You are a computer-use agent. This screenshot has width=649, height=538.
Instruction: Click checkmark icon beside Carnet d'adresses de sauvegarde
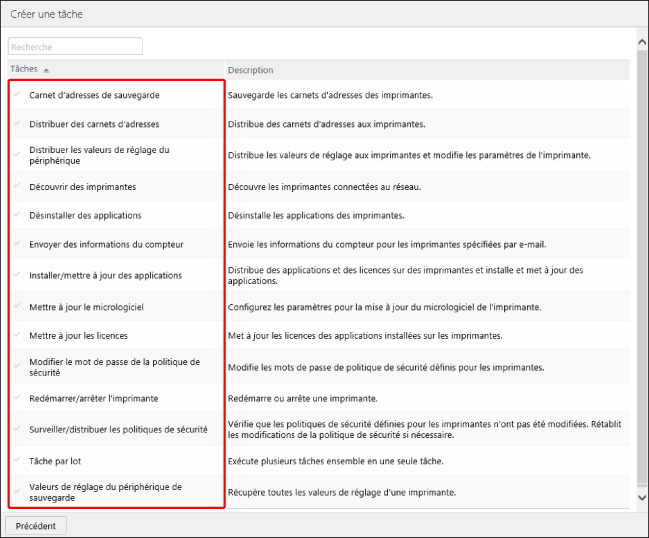tap(17, 95)
